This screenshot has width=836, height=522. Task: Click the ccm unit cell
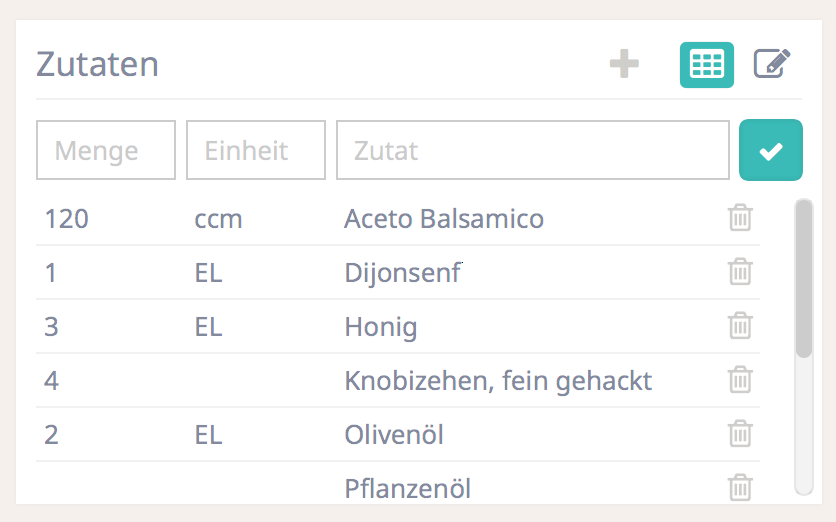218,218
